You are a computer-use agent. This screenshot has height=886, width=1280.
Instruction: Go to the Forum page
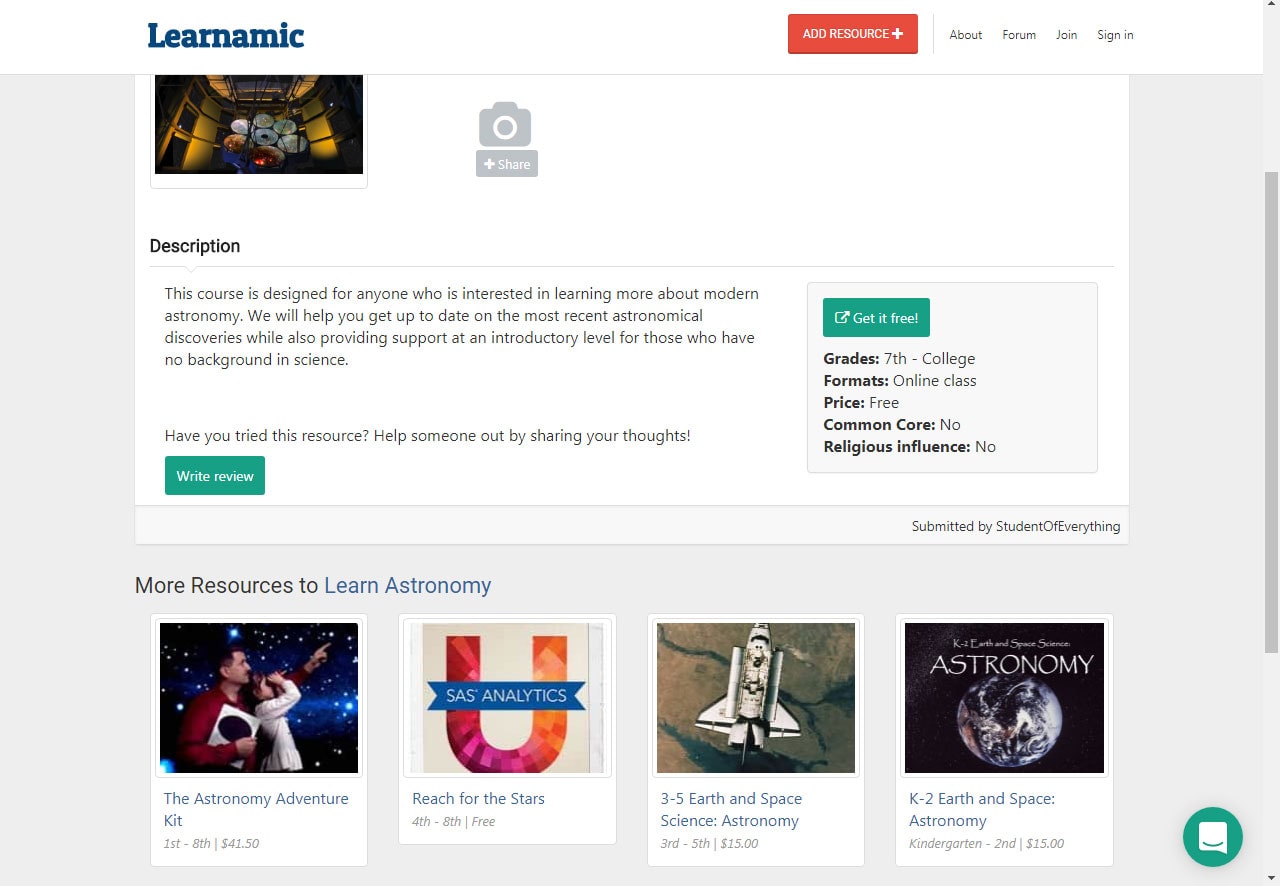[1019, 35]
